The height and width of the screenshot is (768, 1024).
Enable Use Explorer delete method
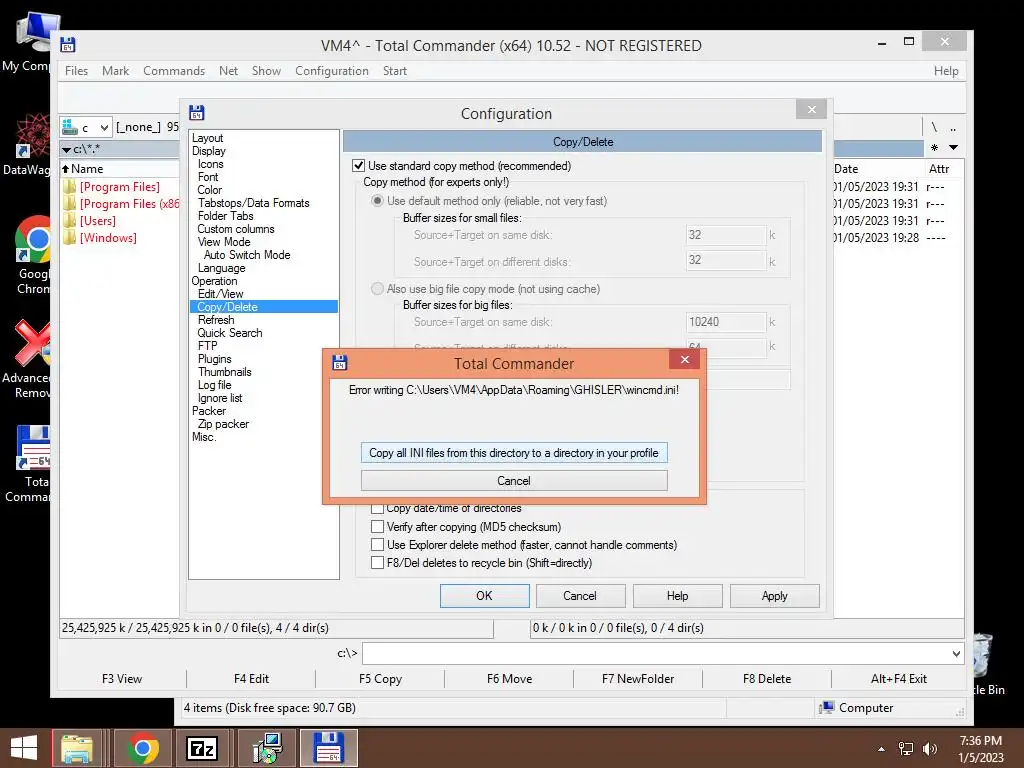click(377, 545)
